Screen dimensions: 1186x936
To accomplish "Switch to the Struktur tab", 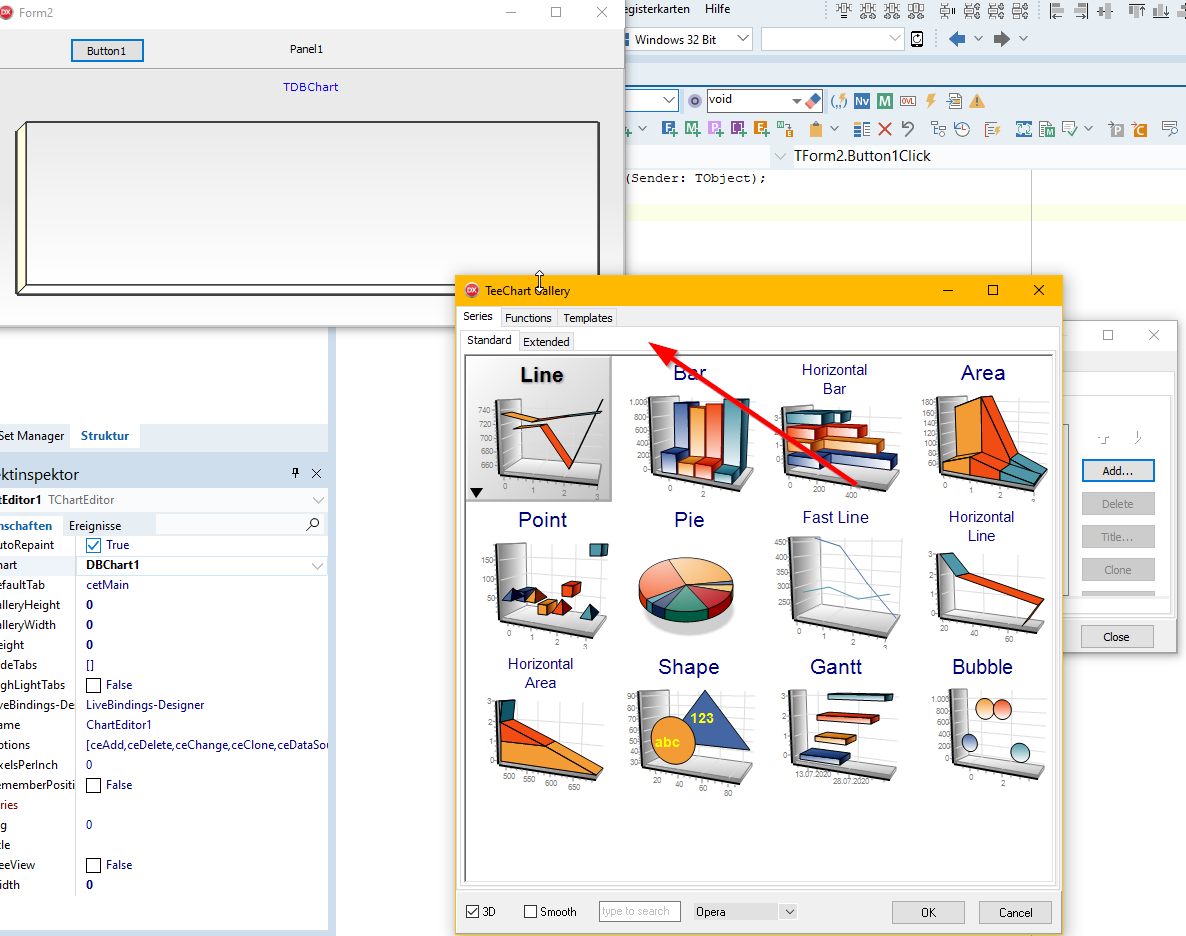I will point(105,436).
